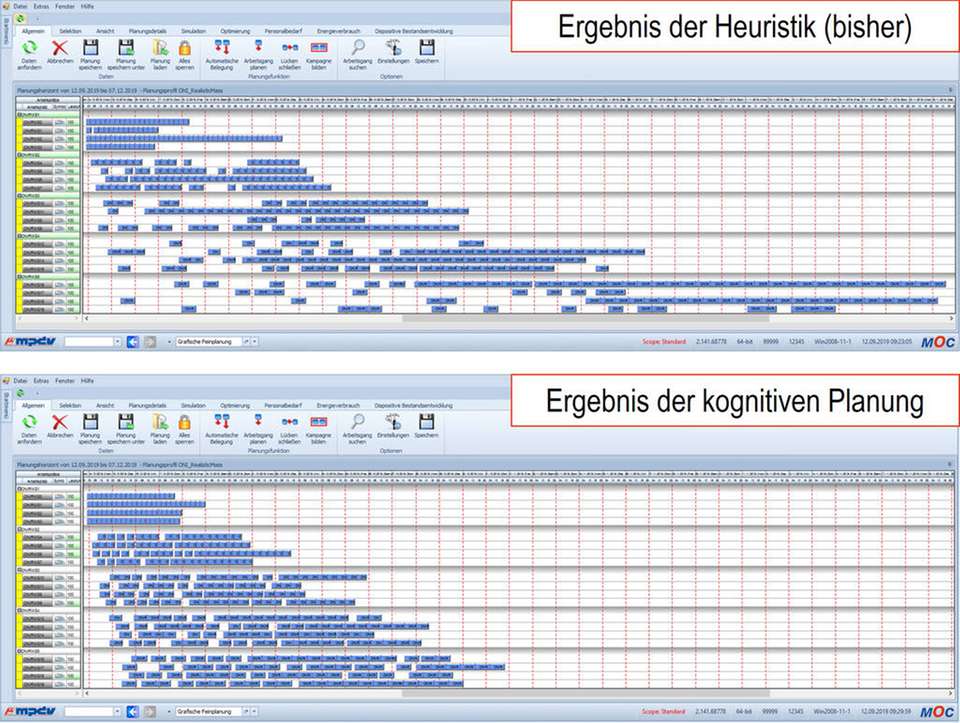
Task: Click blue back arrow in upper status bar
Action: pos(132,342)
